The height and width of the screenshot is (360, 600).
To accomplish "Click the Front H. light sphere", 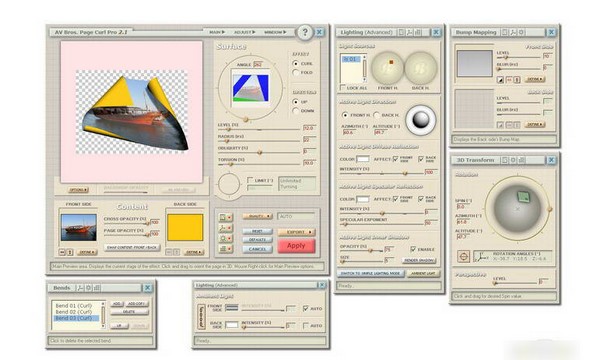I will point(387,68).
